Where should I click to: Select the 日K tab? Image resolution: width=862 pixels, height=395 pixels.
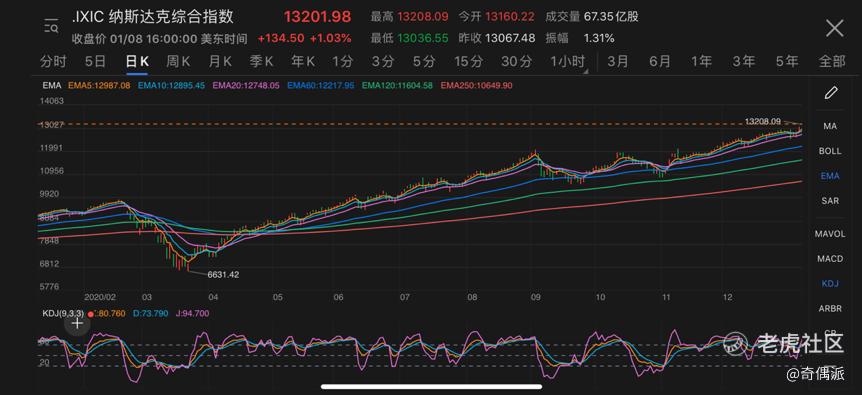(137, 62)
